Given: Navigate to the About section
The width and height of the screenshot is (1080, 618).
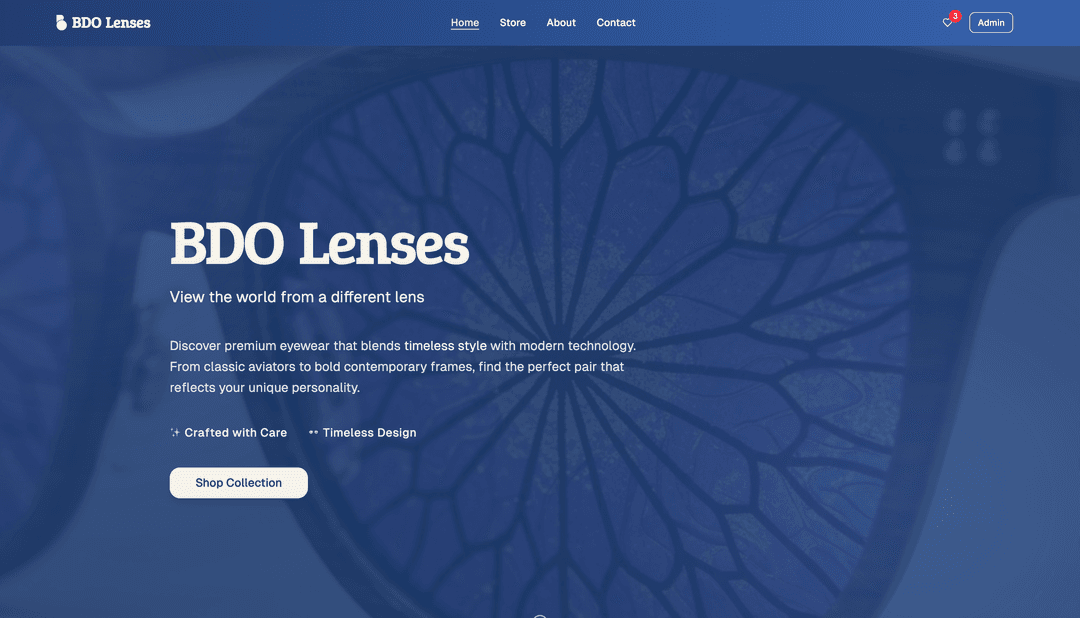Looking at the screenshot, I should pyautogui.click(x=561, y=22).
